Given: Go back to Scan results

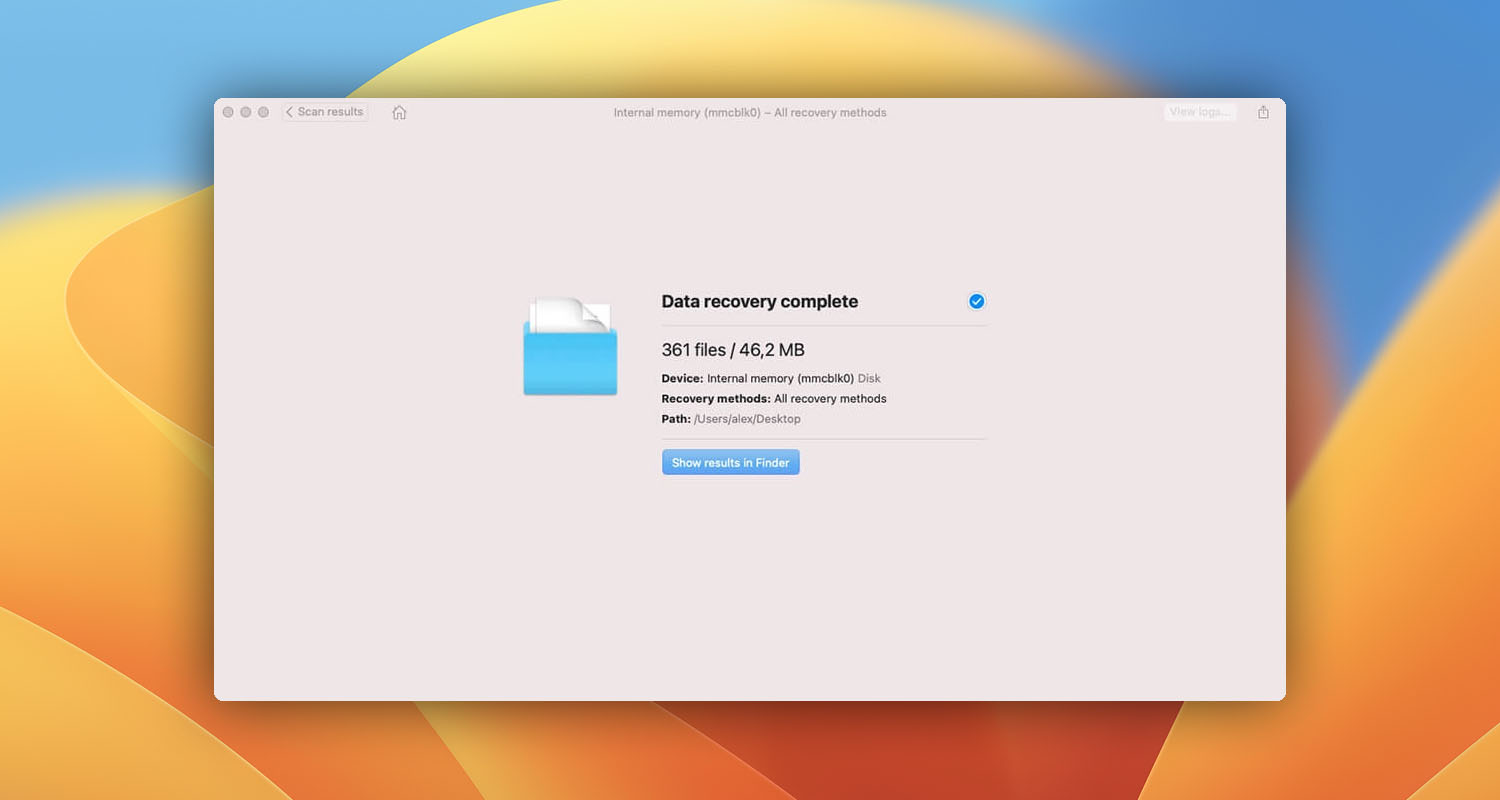Looking at the screenshot, I should pyautogui.click(x=325, y=112).
